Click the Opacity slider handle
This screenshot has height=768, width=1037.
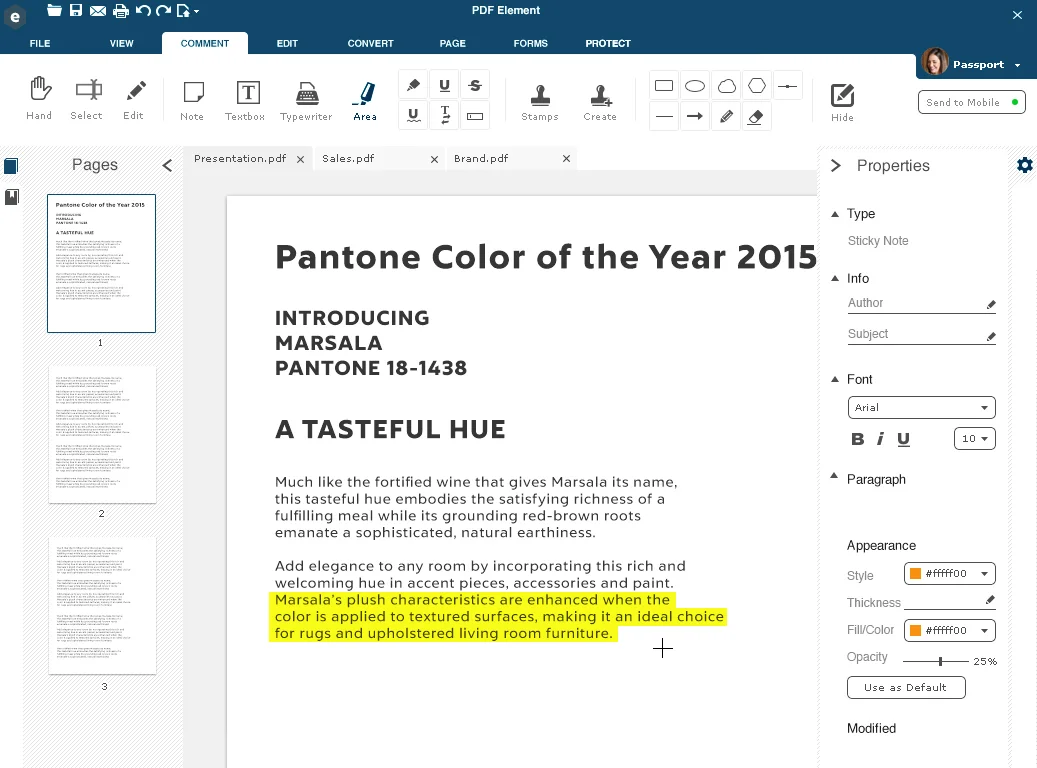[x=940, y=661]
